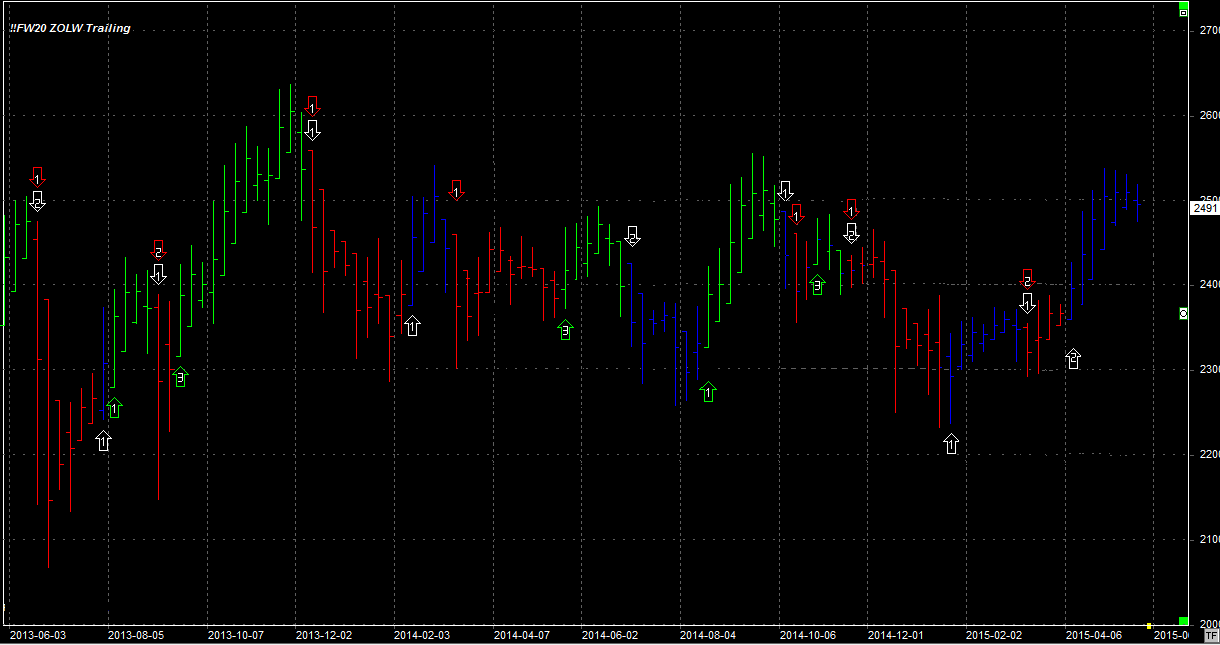Select the FW20 ZOLW Trailing chart title
1220x645 pixels.
tap(70, 28)
